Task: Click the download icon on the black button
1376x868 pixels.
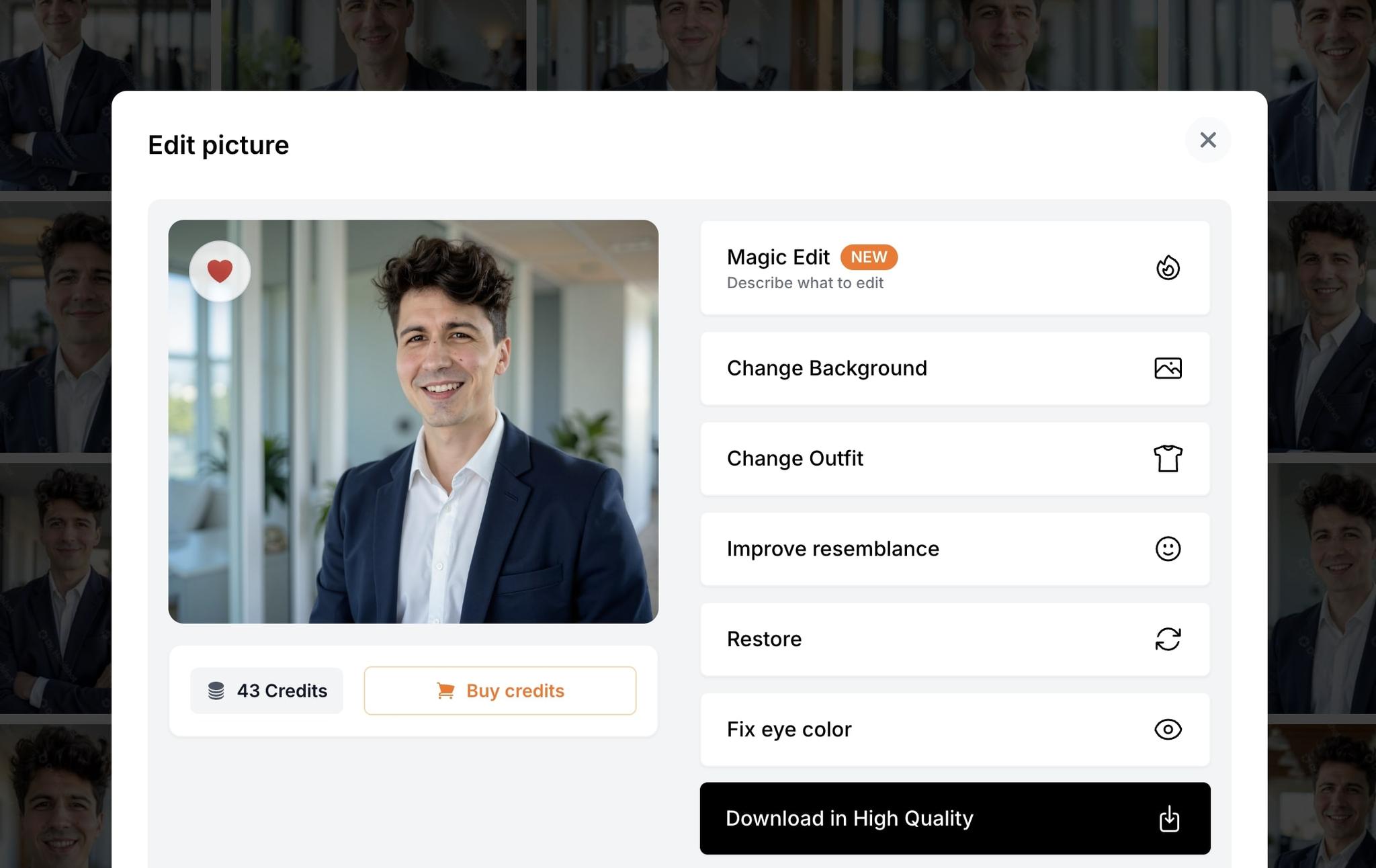Action: tap(1170, 818)
